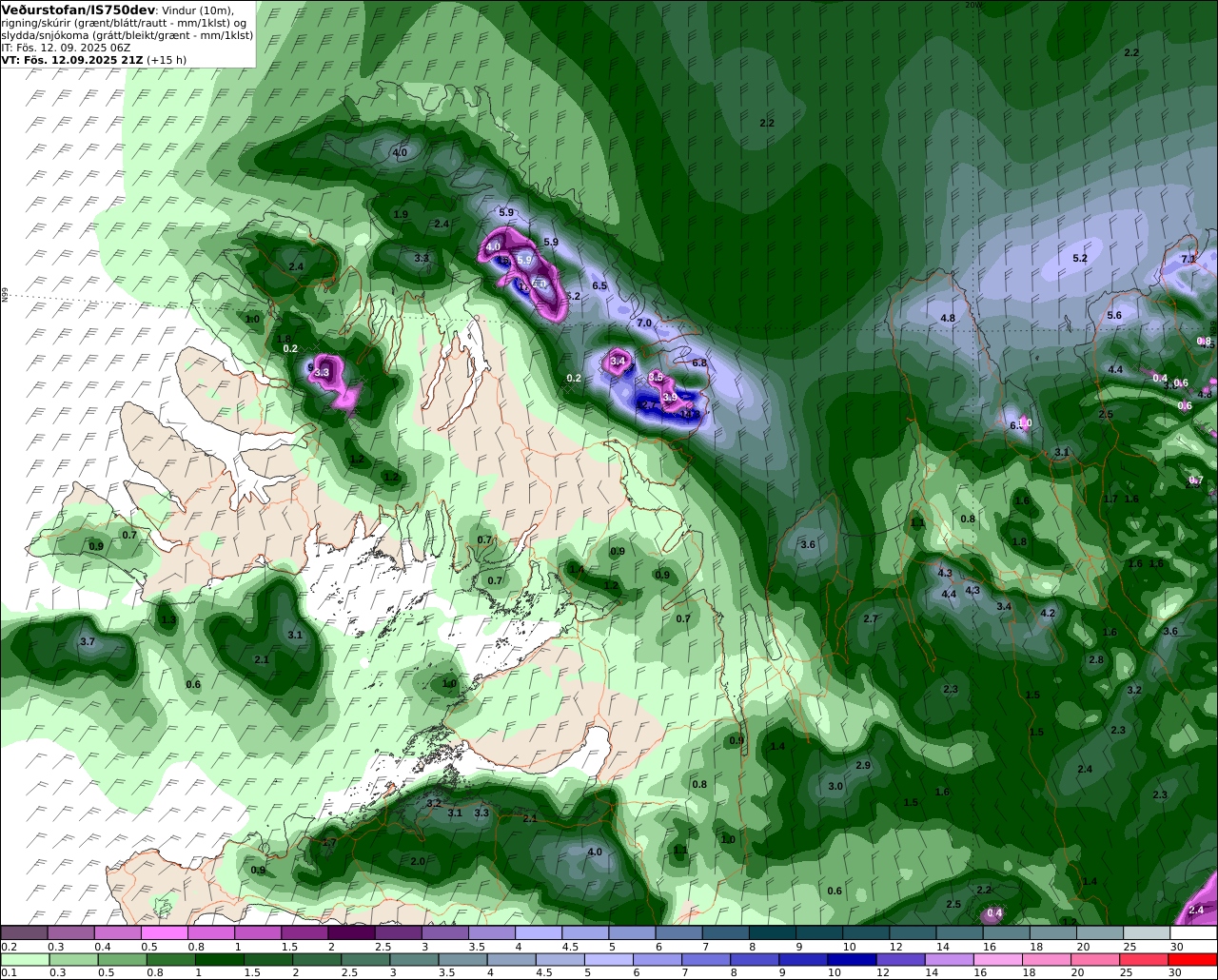This screenshot has width=1218, height=980.
Task: Click the 3.9 value in pink area
Action: tap(670, 398)
